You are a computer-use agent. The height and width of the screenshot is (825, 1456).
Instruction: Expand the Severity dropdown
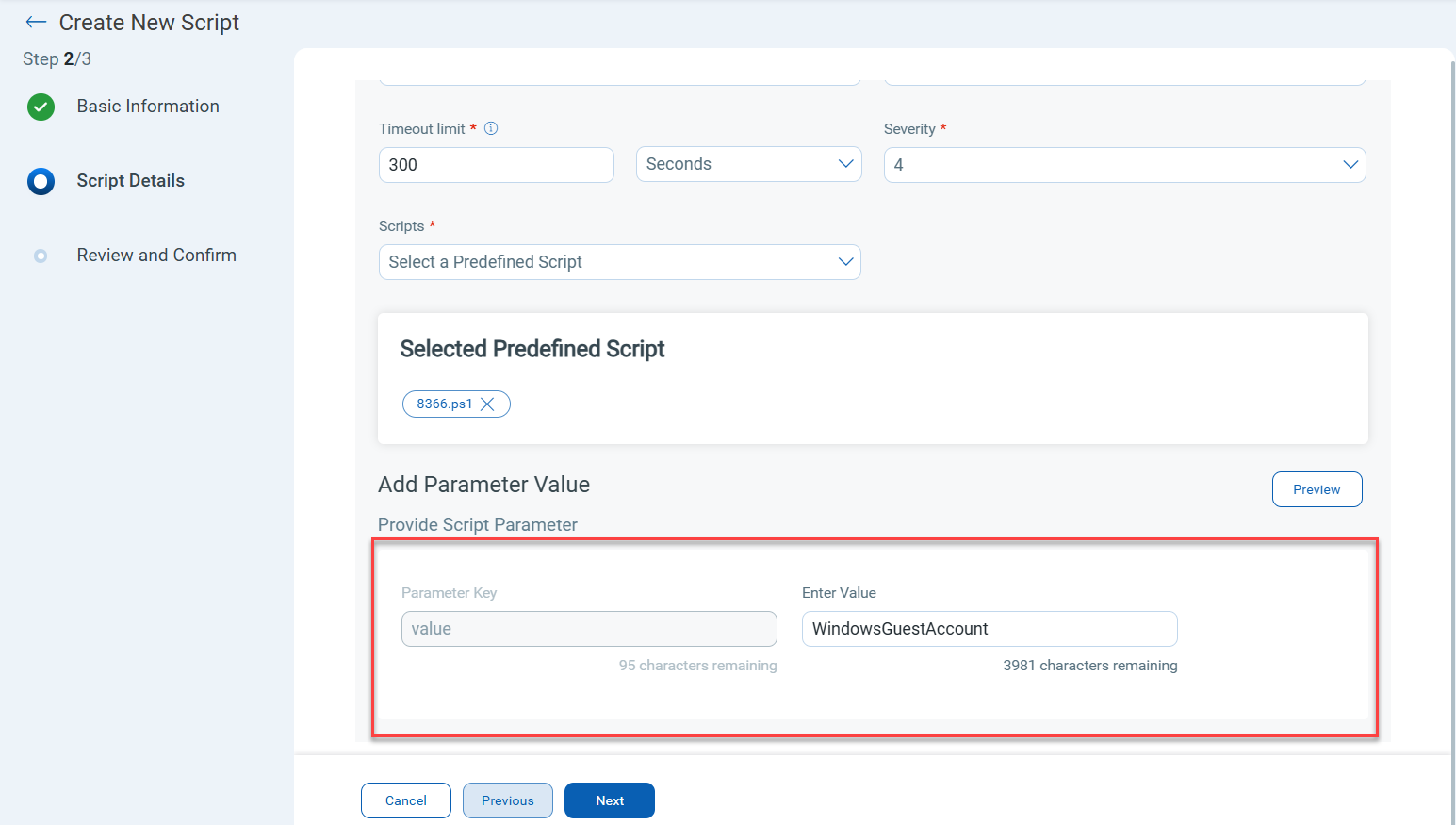point(1123,165)
